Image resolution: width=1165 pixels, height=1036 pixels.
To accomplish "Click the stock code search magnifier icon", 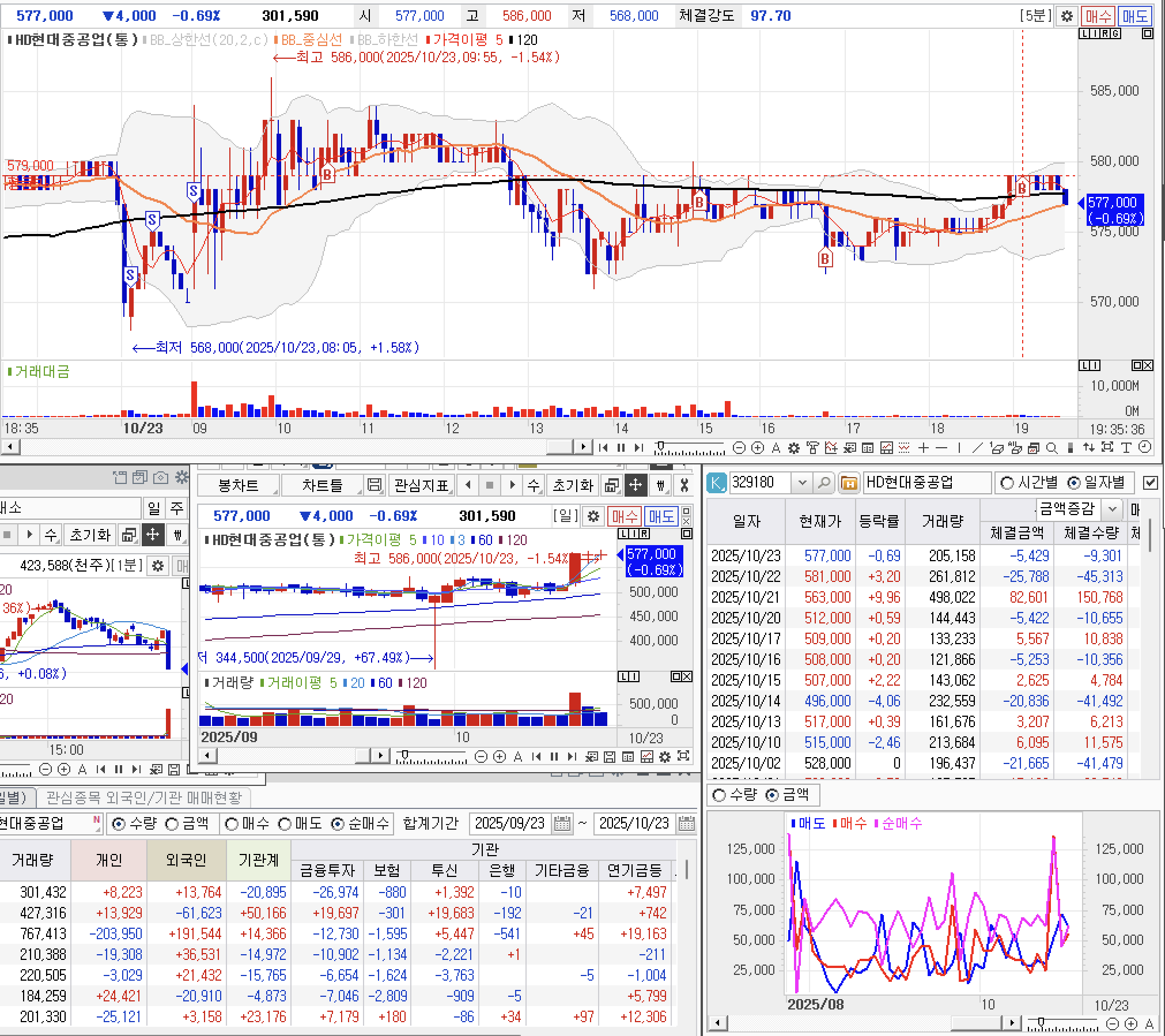I will 823,483.
